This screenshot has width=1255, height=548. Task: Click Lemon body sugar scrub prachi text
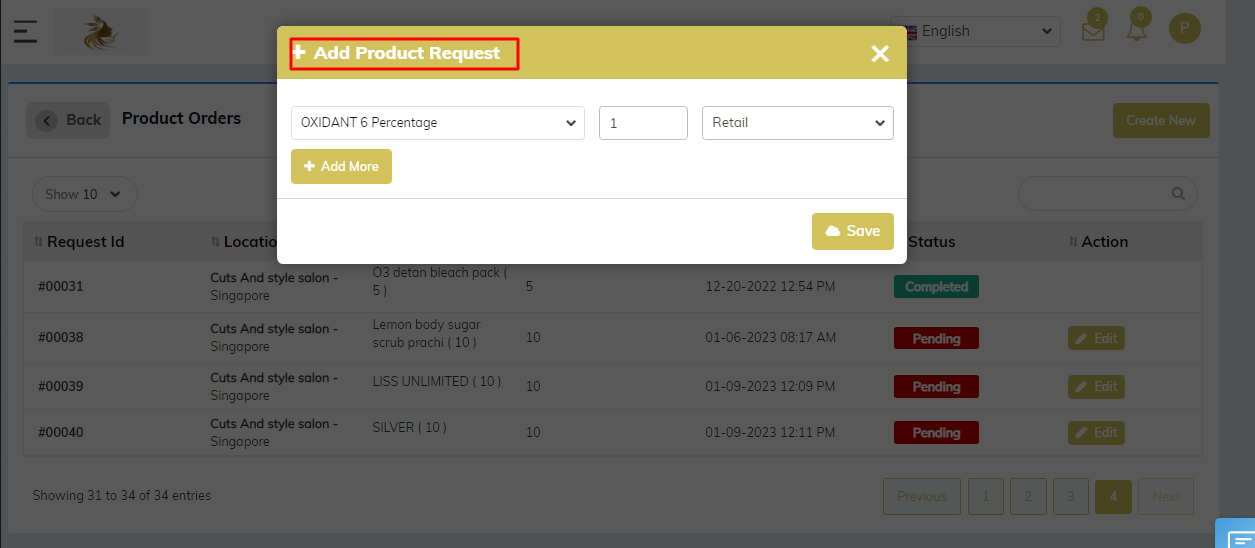(x=427, y=333)
